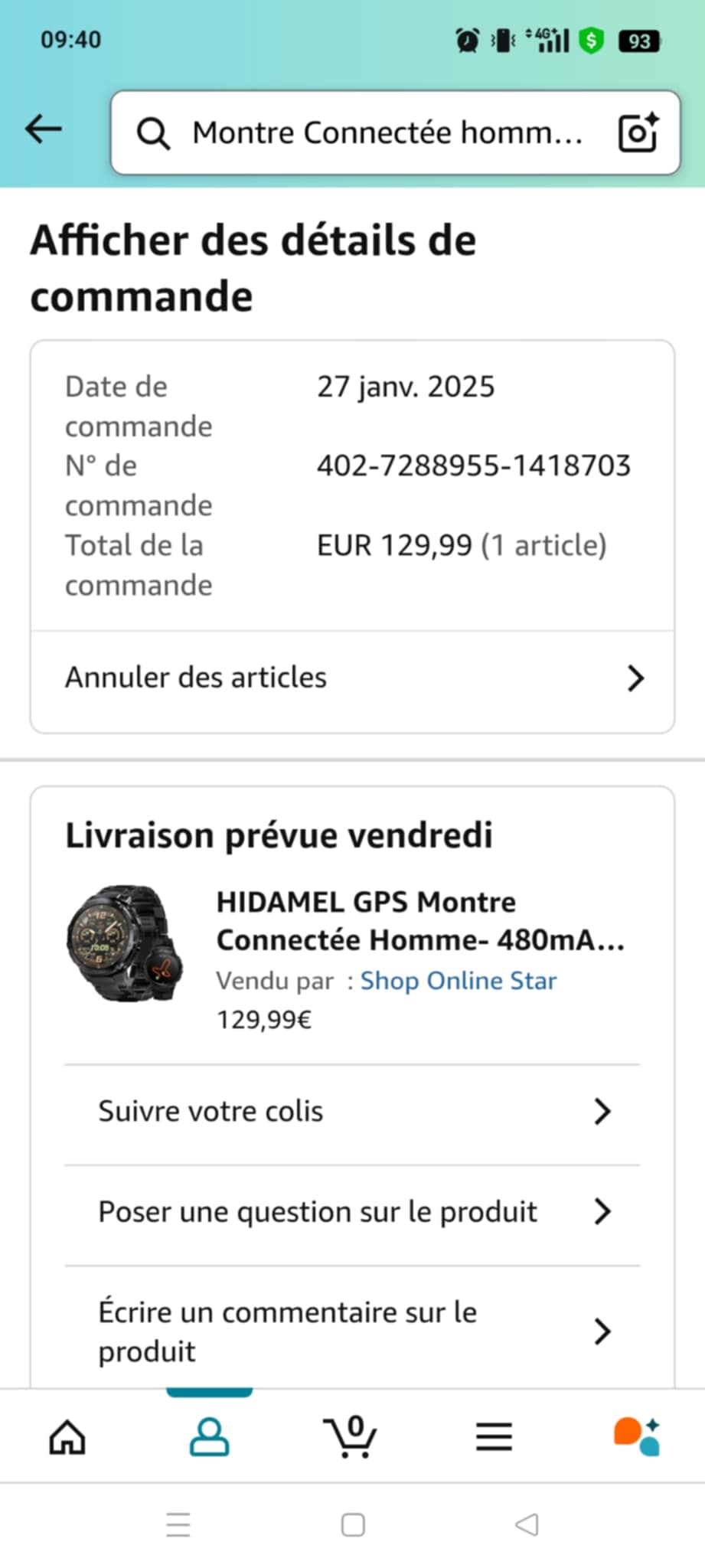Open the hamburger menu tab
This screenshot has height=1568, width=705.
point(494,1436)
